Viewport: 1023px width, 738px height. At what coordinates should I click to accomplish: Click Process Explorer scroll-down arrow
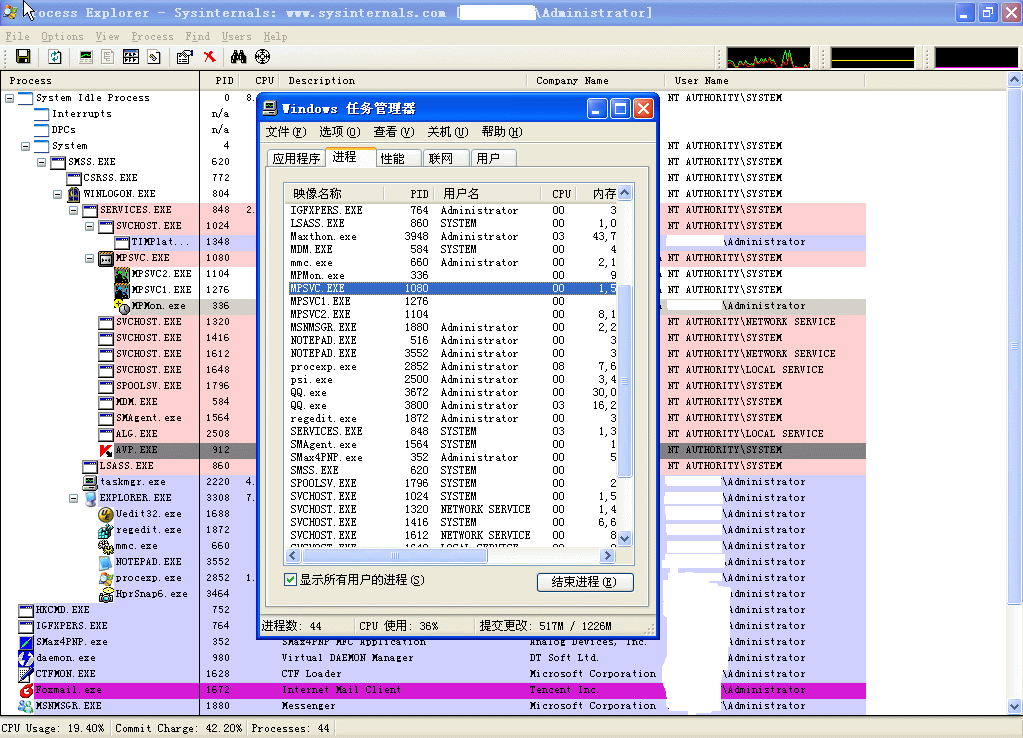[x=1015, y=706]
